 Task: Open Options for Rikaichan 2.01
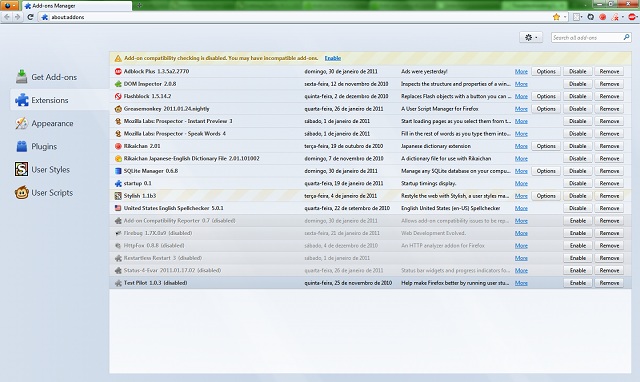[x=546, y=146]
